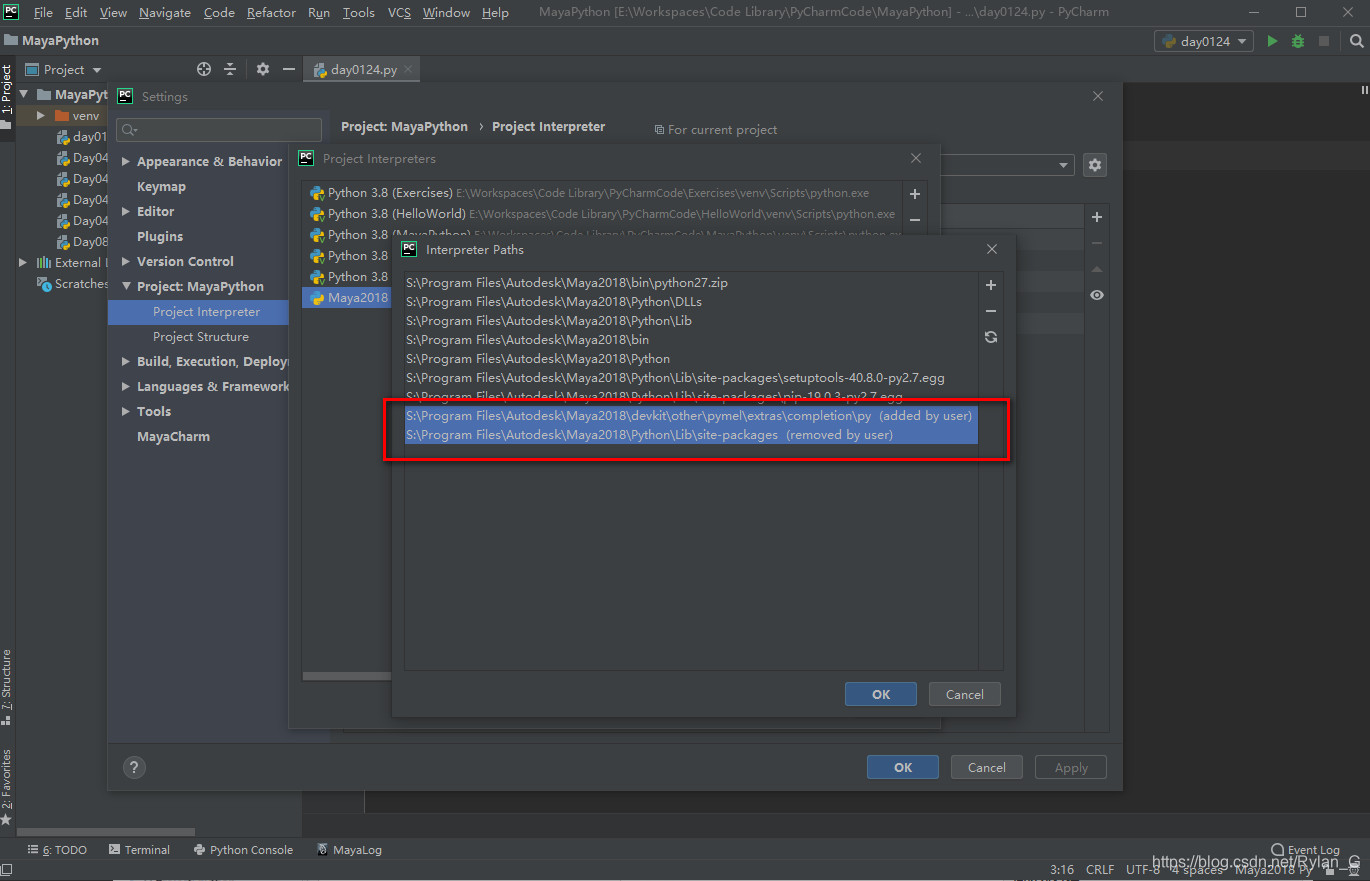Select the pymel completion\py path (added by user)
This screenshot has width=1370, height=881.
(x=691, y=416)
